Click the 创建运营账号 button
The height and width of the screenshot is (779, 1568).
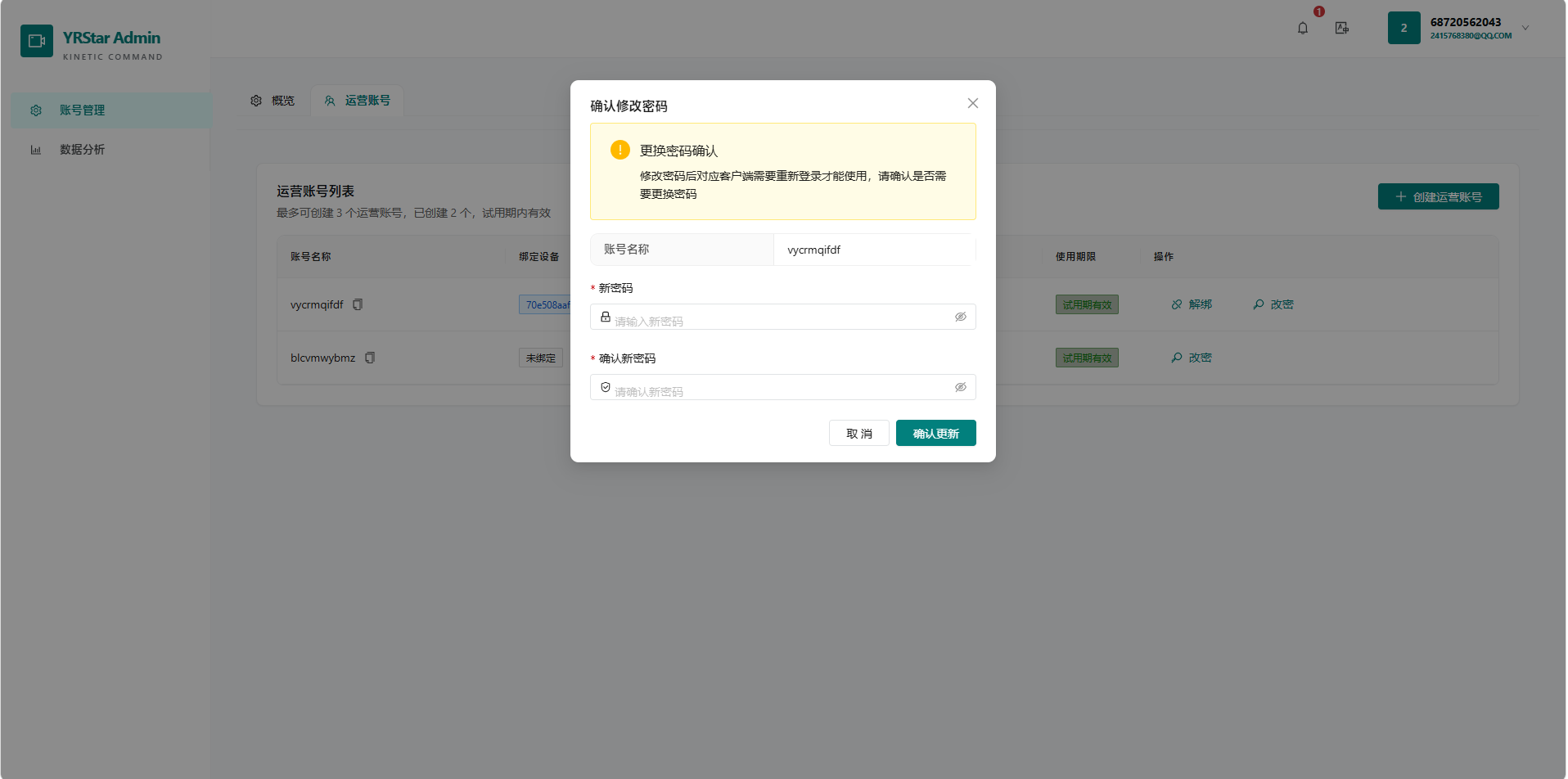1439,196
